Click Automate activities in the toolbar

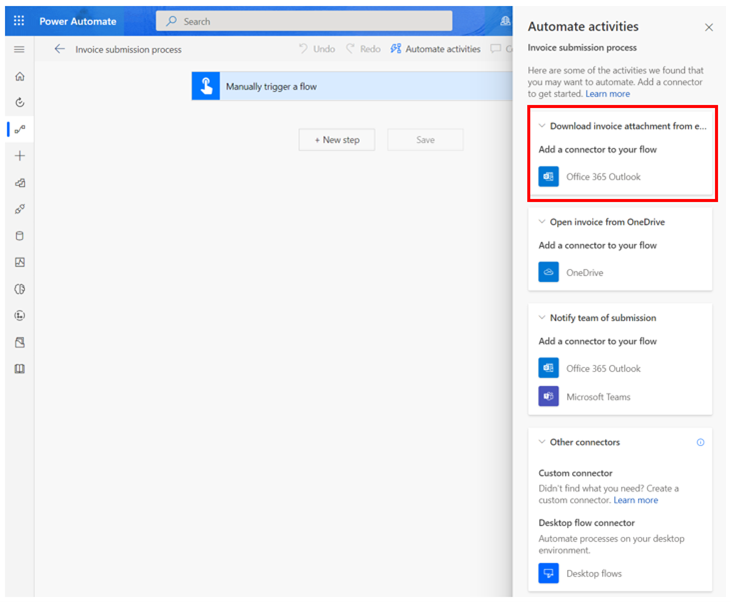[435, 49]
